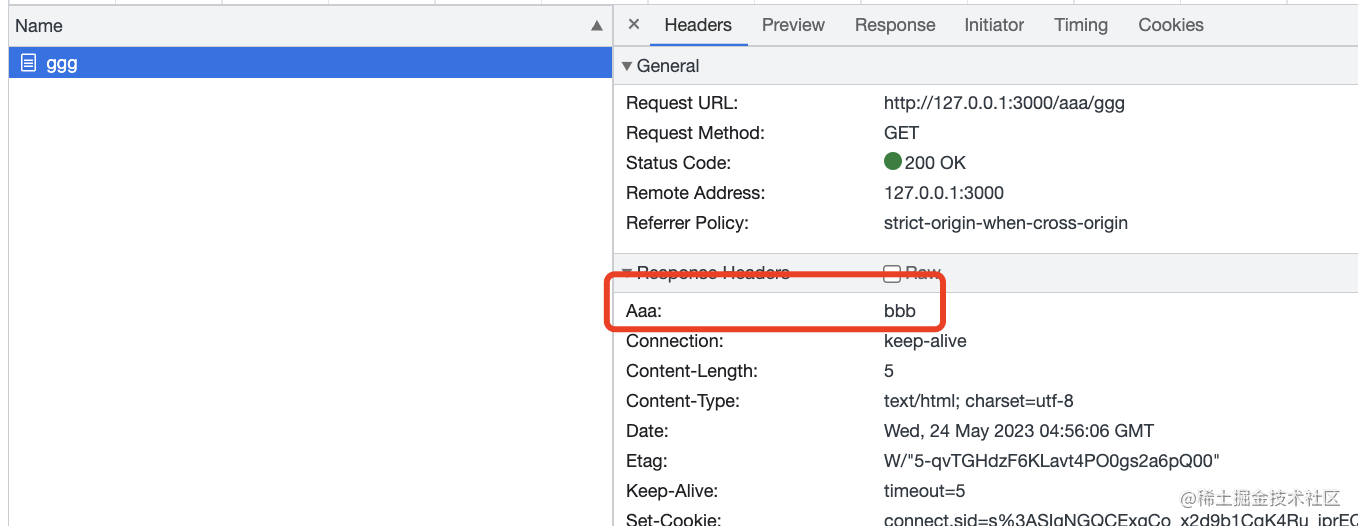Switch to the Initiator tab
The width and height of the screenshot is (1358, 526).
pos(993,25)
